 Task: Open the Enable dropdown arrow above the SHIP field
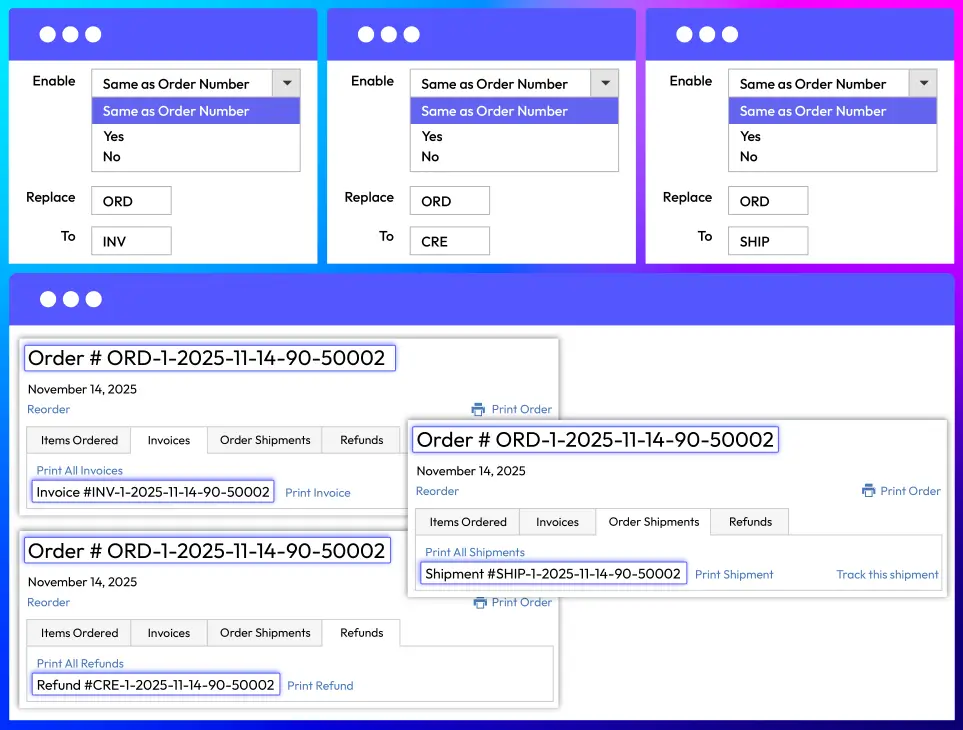pos(923,84)
